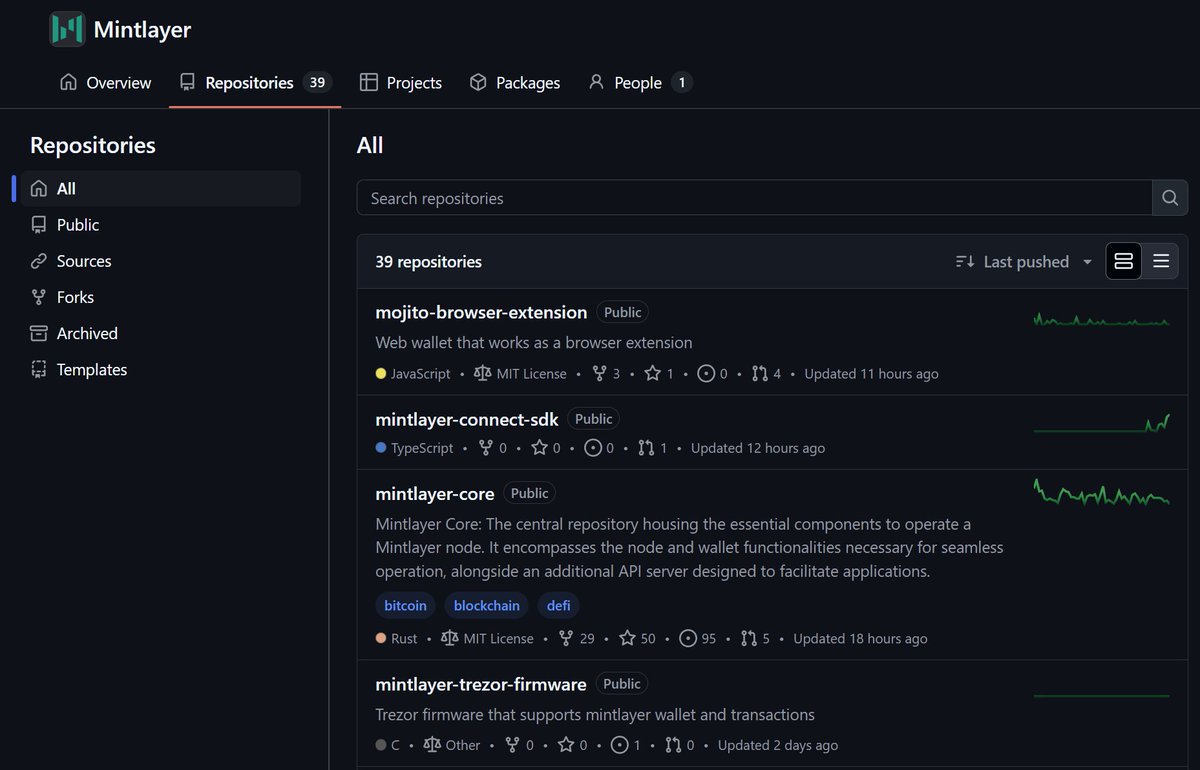Open the Last pushed sort dropdown

(x=1025, y=261)
